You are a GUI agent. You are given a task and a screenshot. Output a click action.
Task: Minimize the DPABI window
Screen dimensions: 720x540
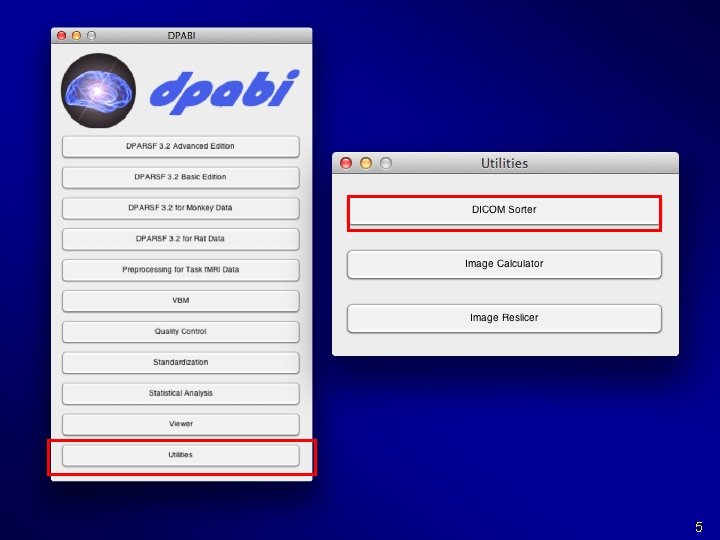coord(77,35)
